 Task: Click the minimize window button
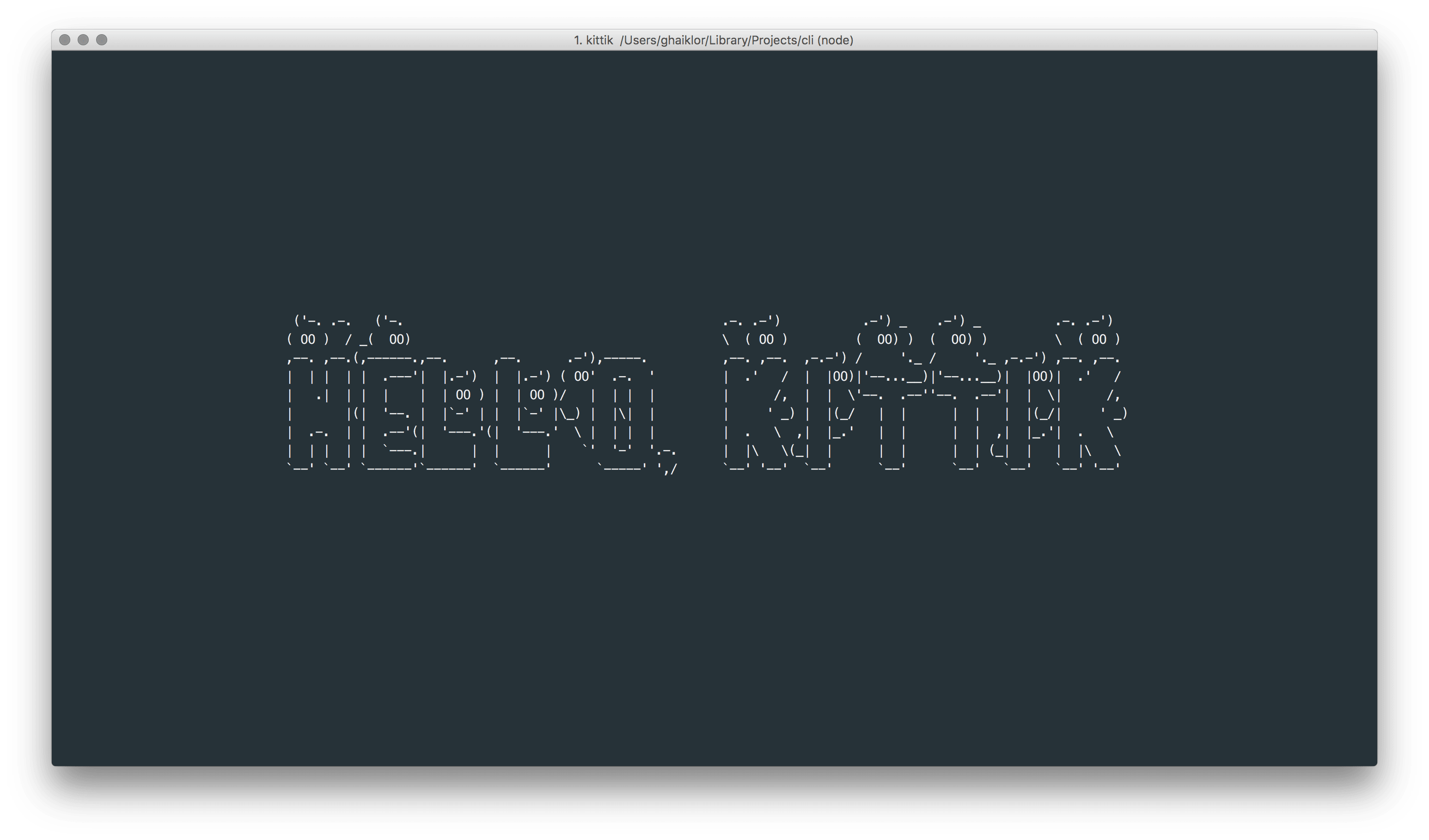point(83,40)
